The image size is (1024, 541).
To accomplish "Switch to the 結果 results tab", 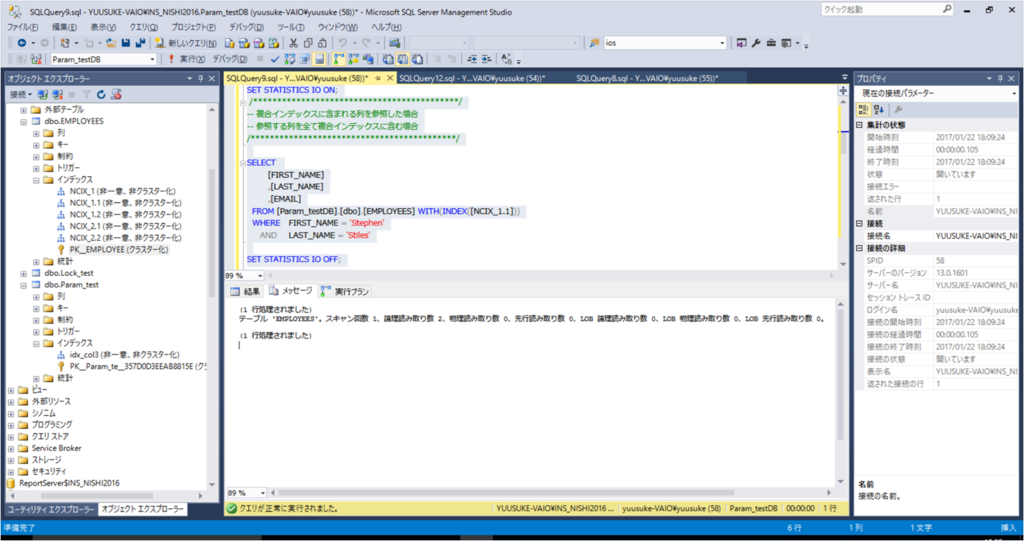I will [x=246, y=291].
